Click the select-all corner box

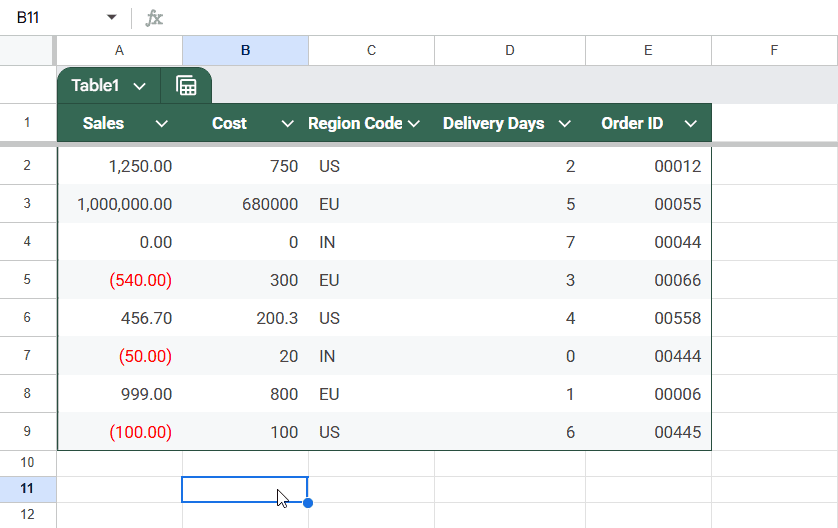[x=26, y=51]
